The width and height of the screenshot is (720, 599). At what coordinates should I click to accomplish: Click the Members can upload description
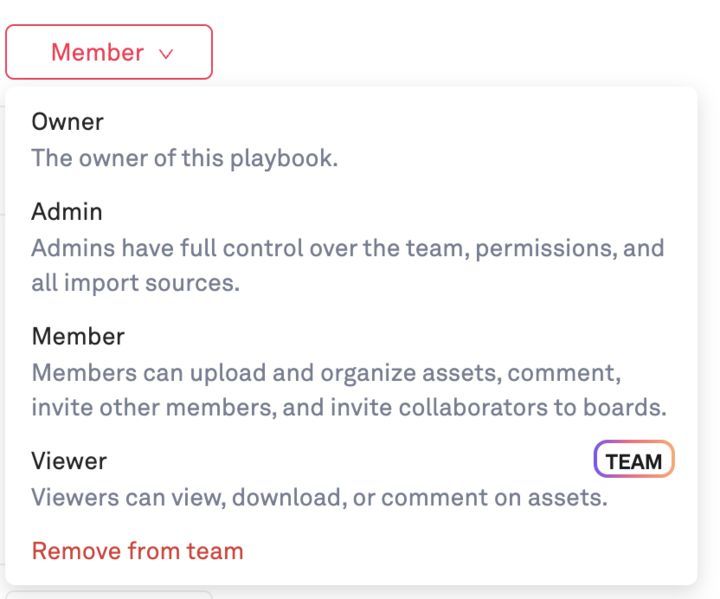tap(349, 390)
